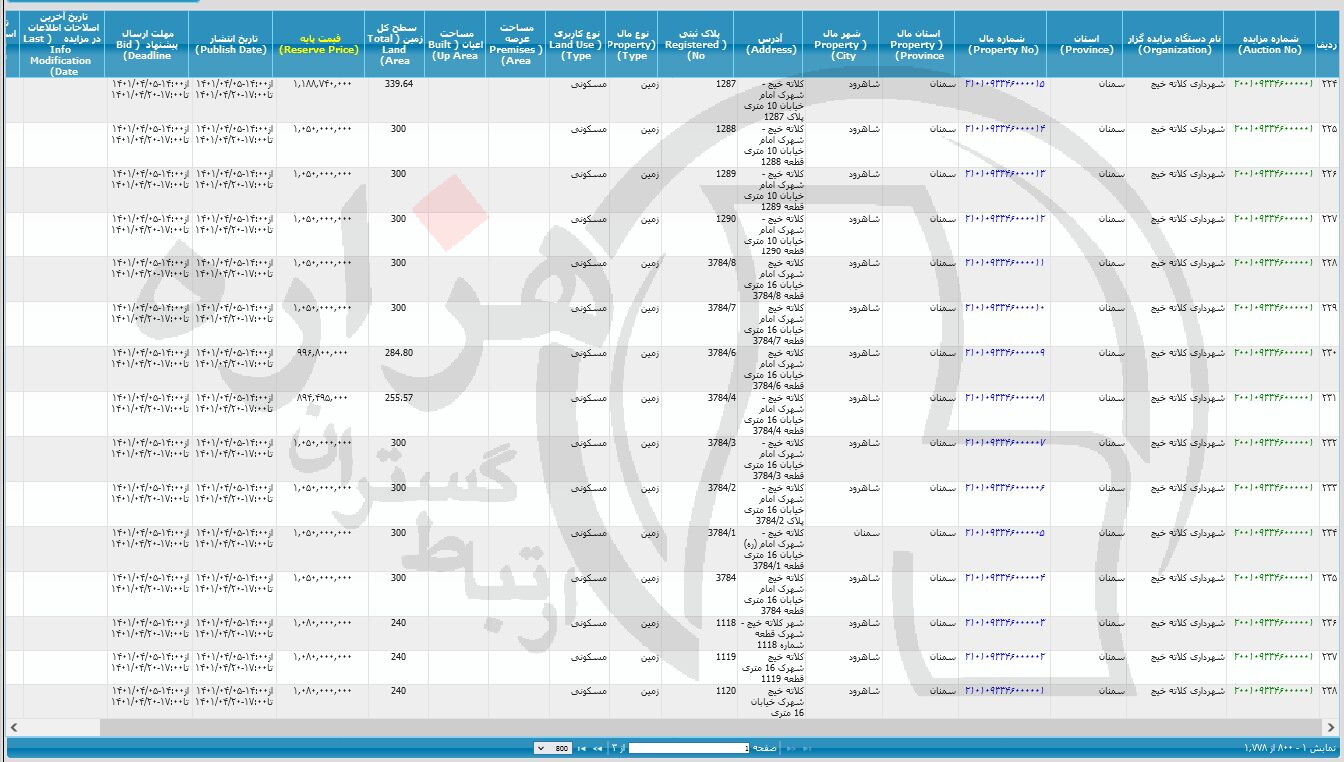The height and width of the screenshot is (762, 1344).
Task: Open property number link in row ۲۲۴
Action: coord(1005,85)
